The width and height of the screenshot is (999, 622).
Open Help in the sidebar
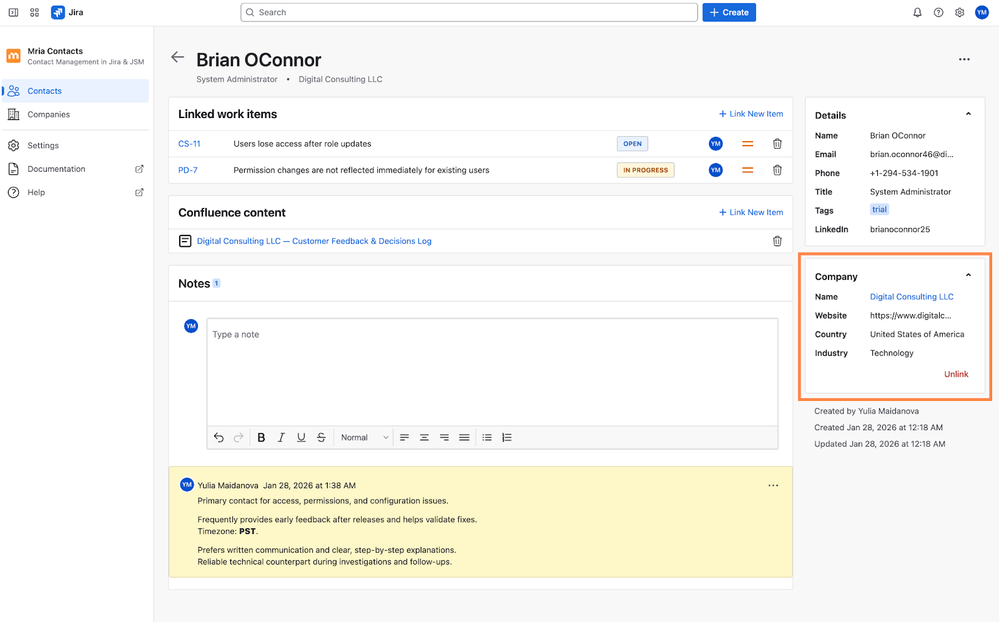point(76,192)
